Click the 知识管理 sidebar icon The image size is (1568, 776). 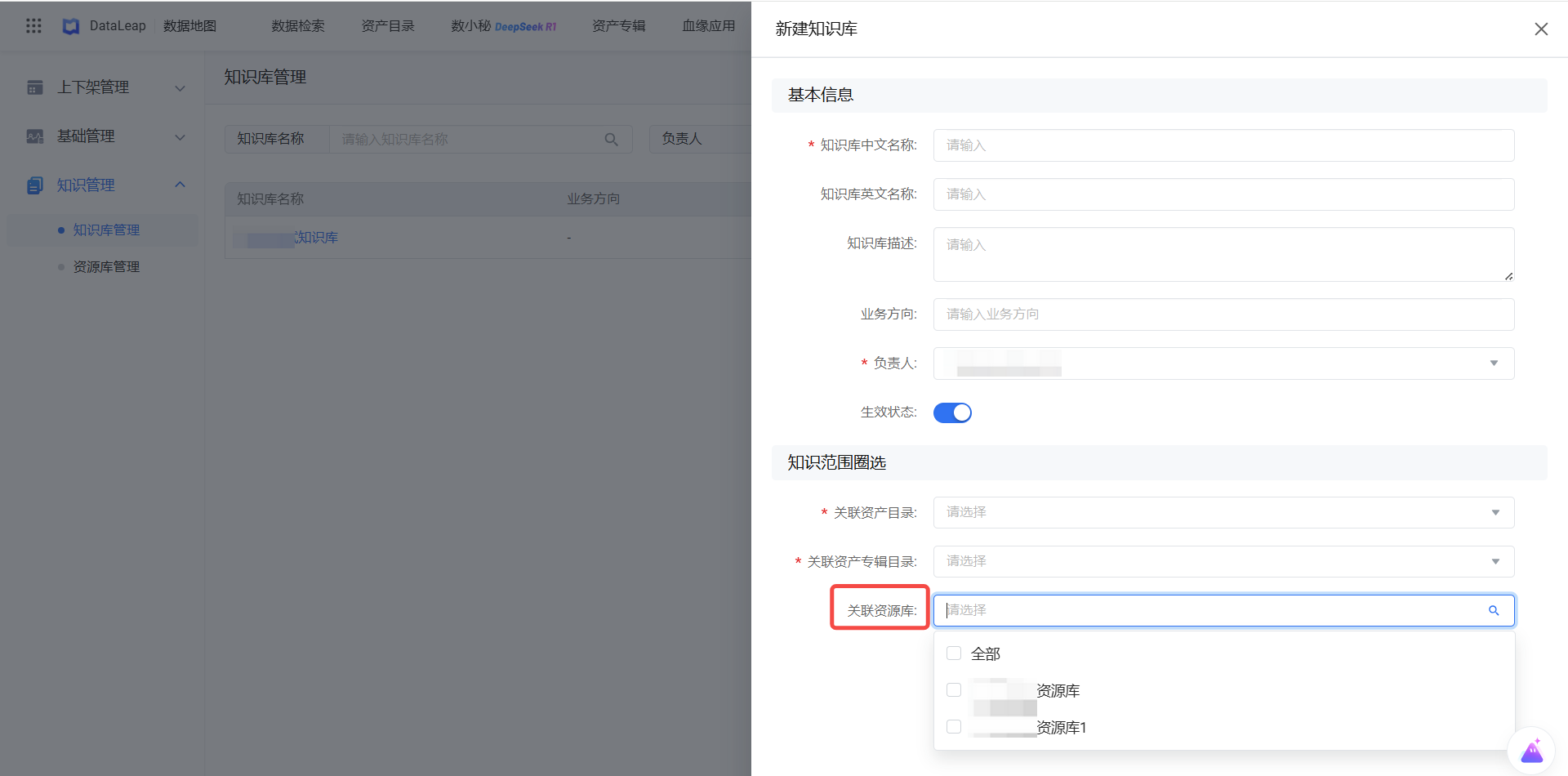[x=35, y=185]
